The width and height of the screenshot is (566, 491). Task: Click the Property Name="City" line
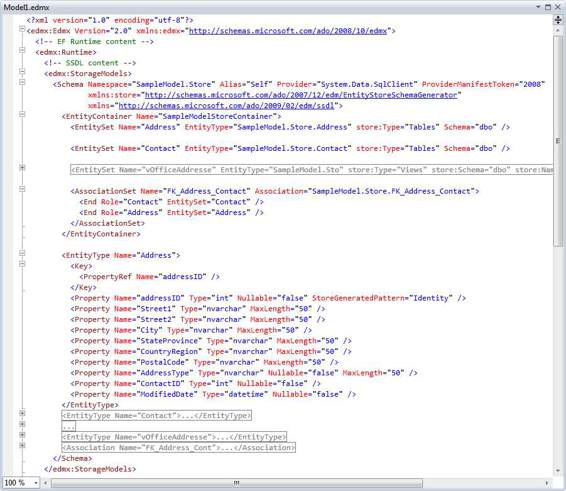[191, 330]
